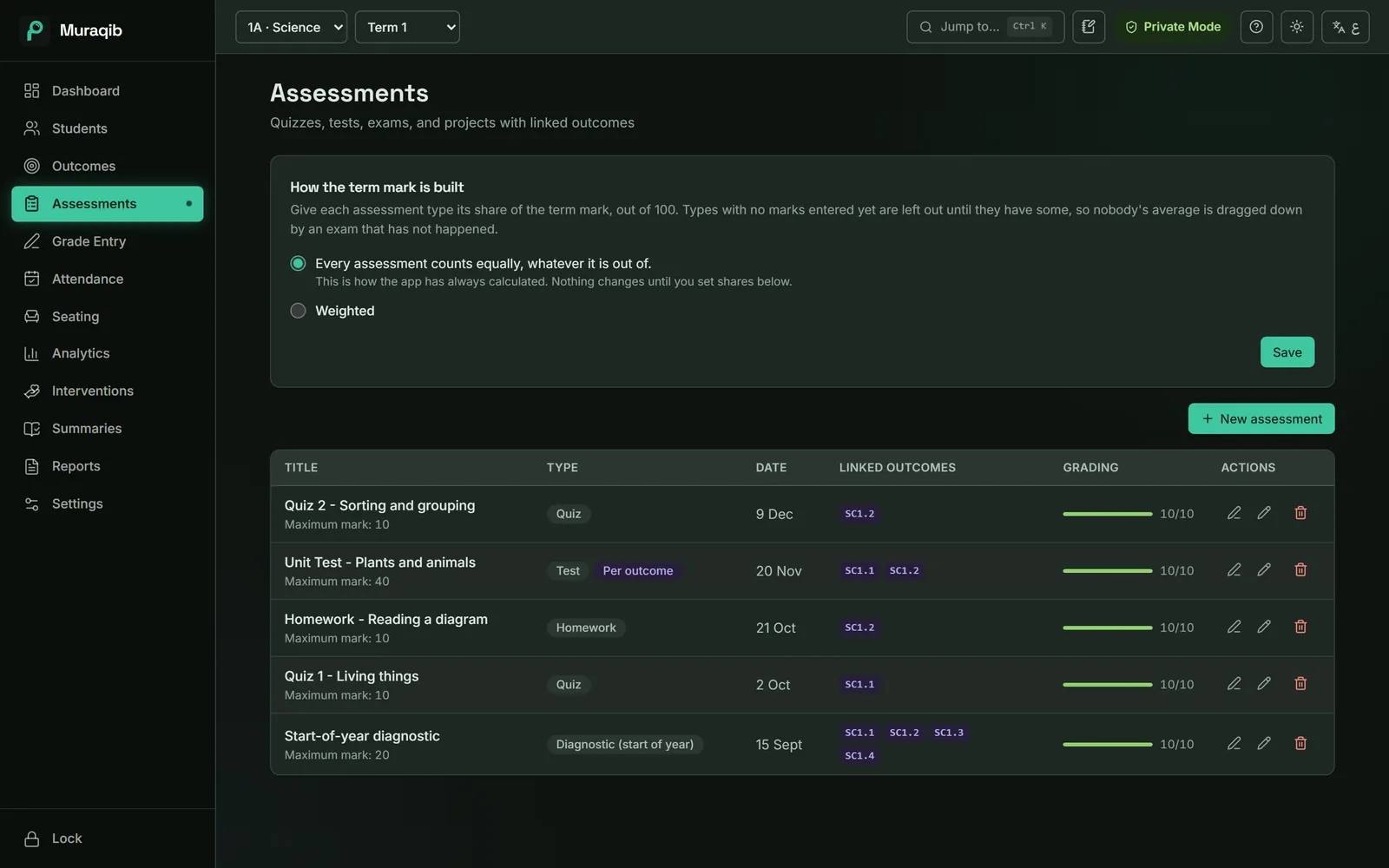Click 'Quiz 2 - Sorting and grouping' title
This screenshot has width=1389, height=868.
379,505
